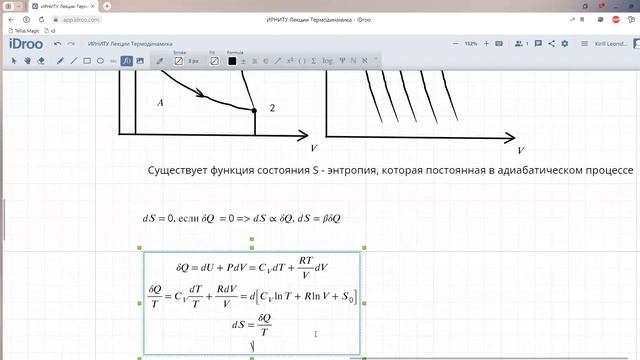Open board settings gear
The width and height of the screenshot is (640, 360).
564,43
